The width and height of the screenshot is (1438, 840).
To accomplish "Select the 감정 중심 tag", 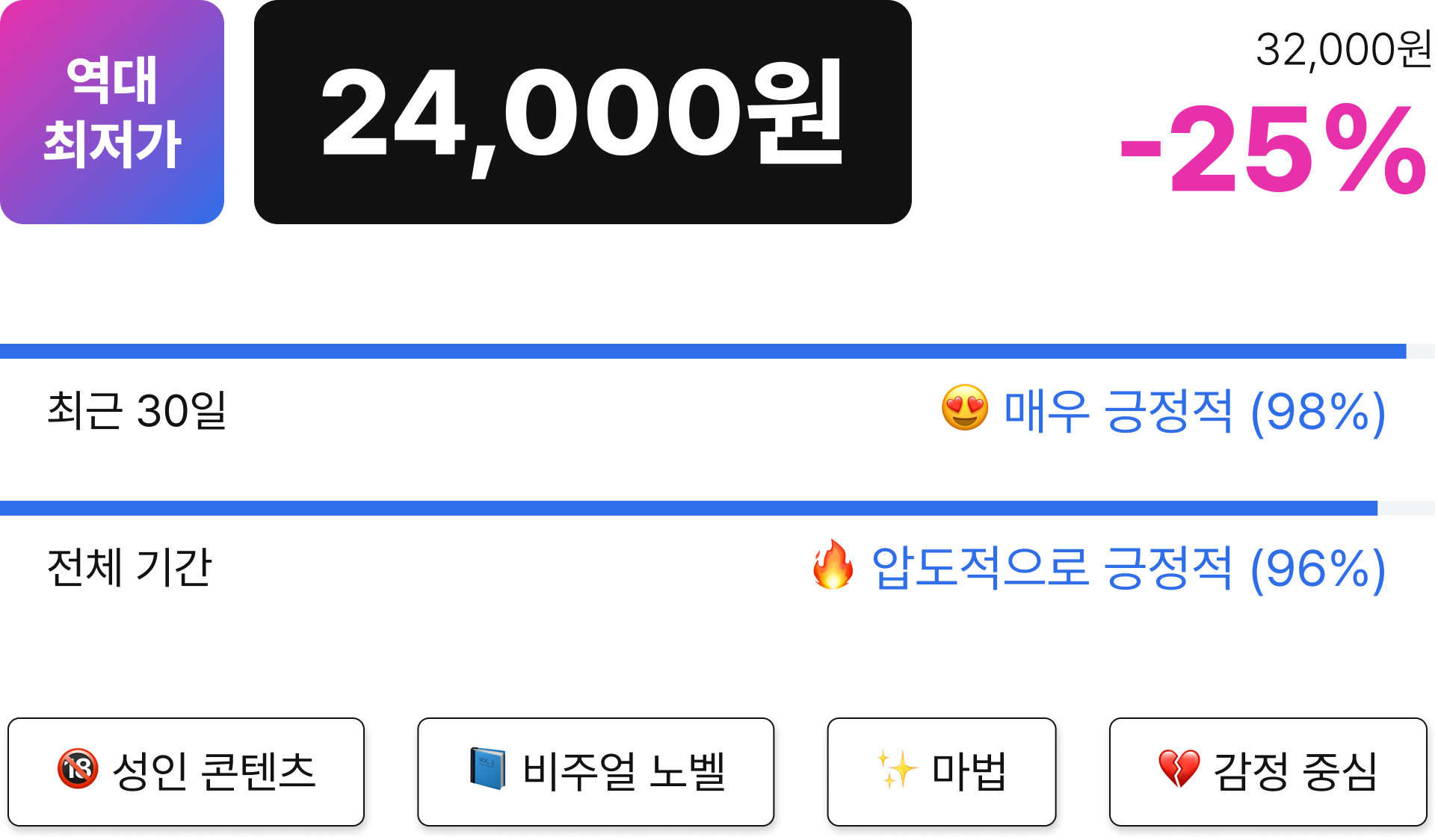I will (x=1268, y=772).
